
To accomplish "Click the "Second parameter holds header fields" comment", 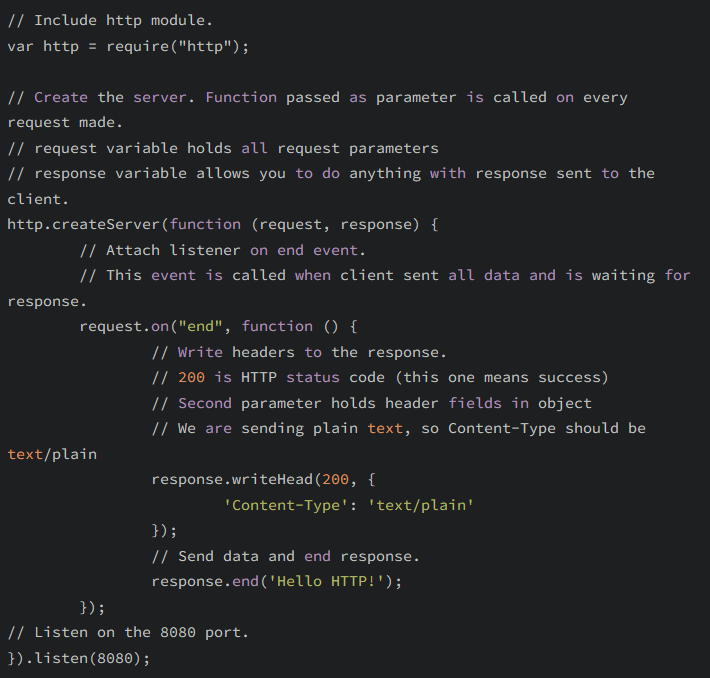I will pos(371,403).
